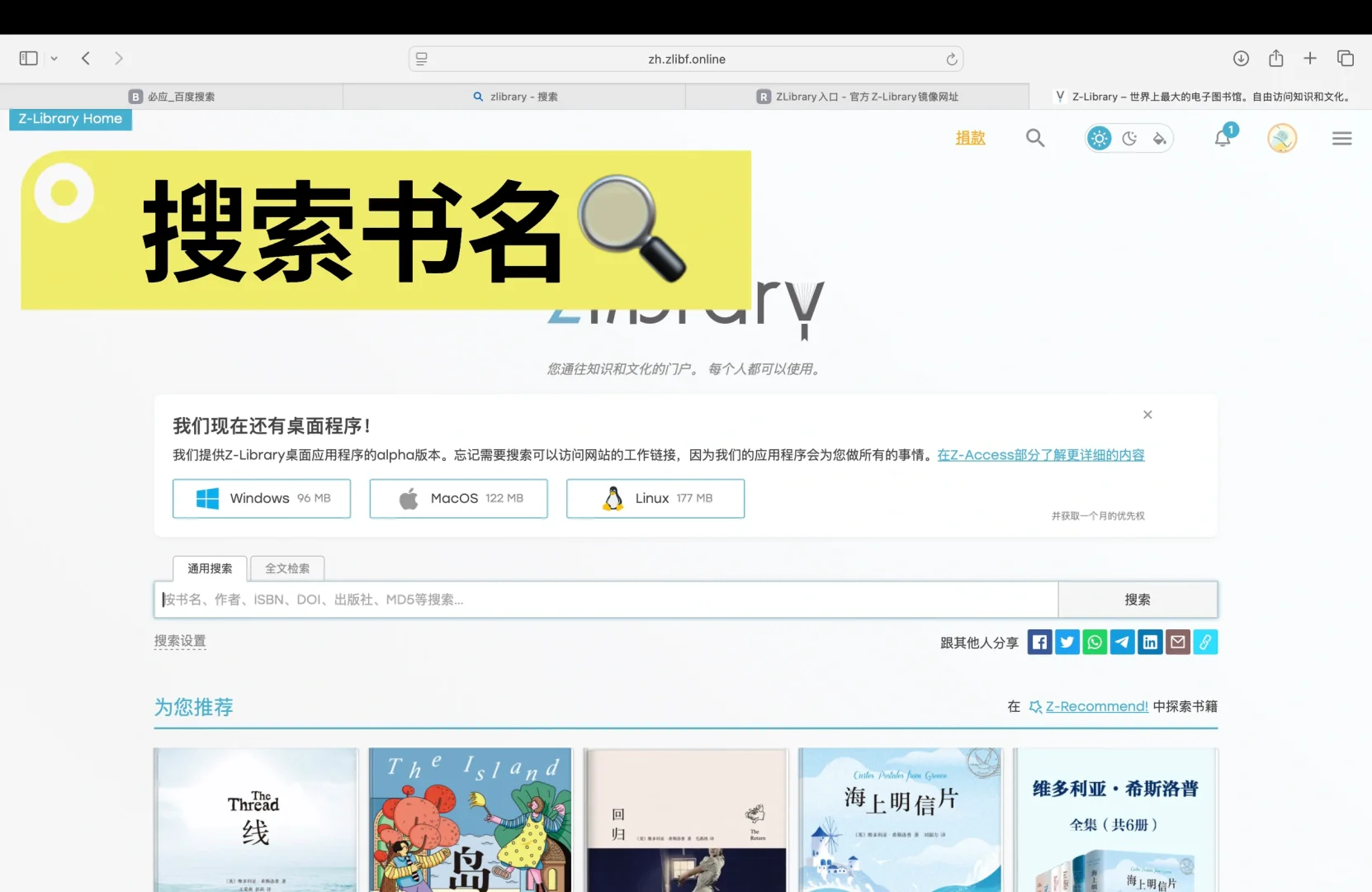
Task: Toggle the Safari sidebar button
Action: click(x=28, y=59)
